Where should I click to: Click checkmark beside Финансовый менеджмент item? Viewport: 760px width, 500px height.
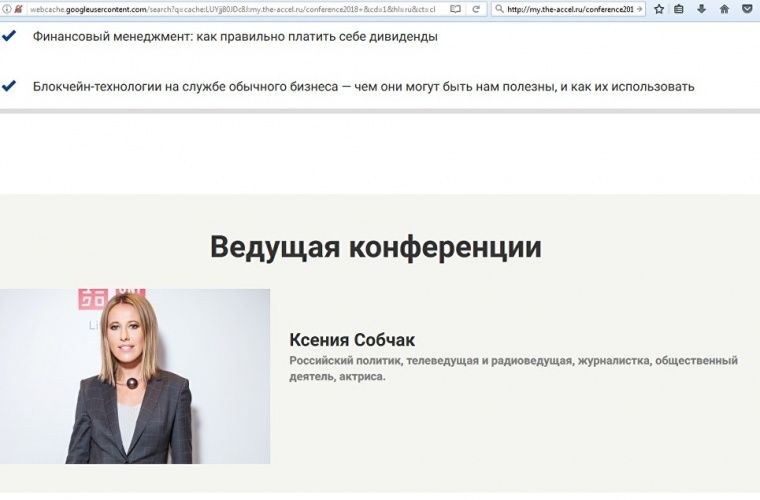(9, 36)
